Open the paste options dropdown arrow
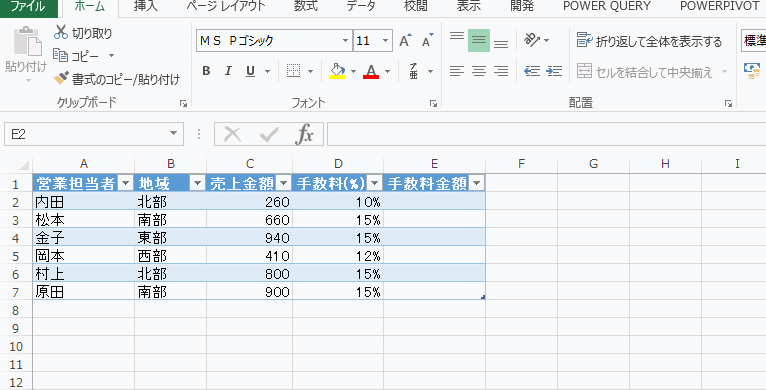The width and height of the screenshot is (766, 390). click(x=27, y=80)
